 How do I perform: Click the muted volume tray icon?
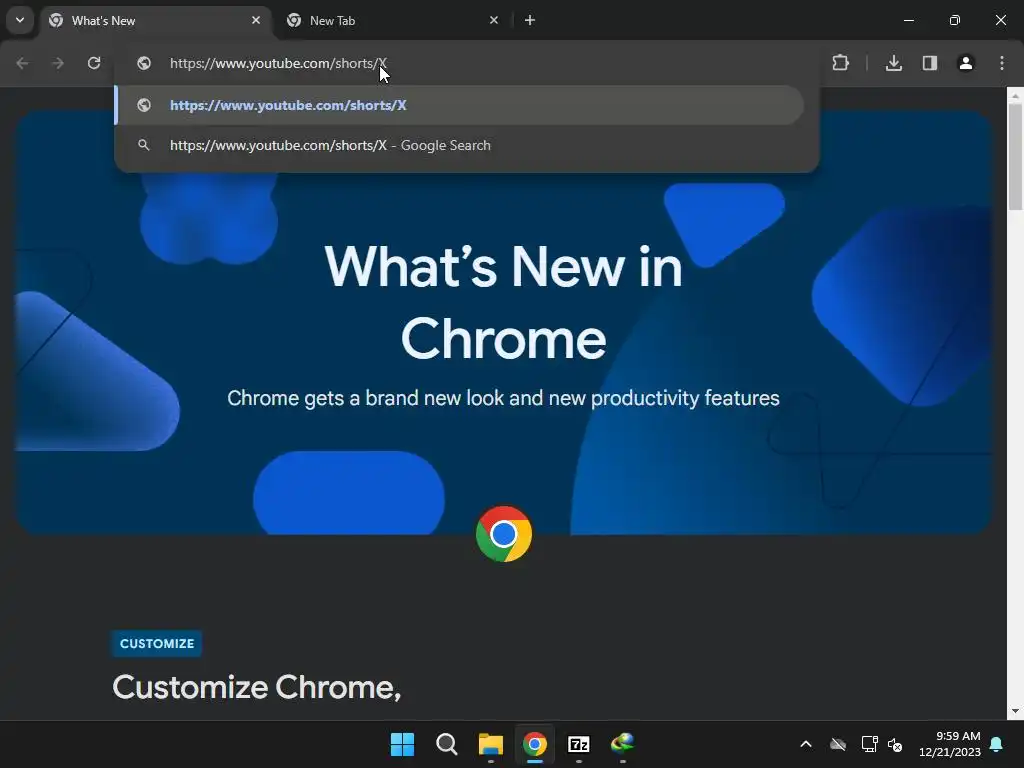pos(895,744)
